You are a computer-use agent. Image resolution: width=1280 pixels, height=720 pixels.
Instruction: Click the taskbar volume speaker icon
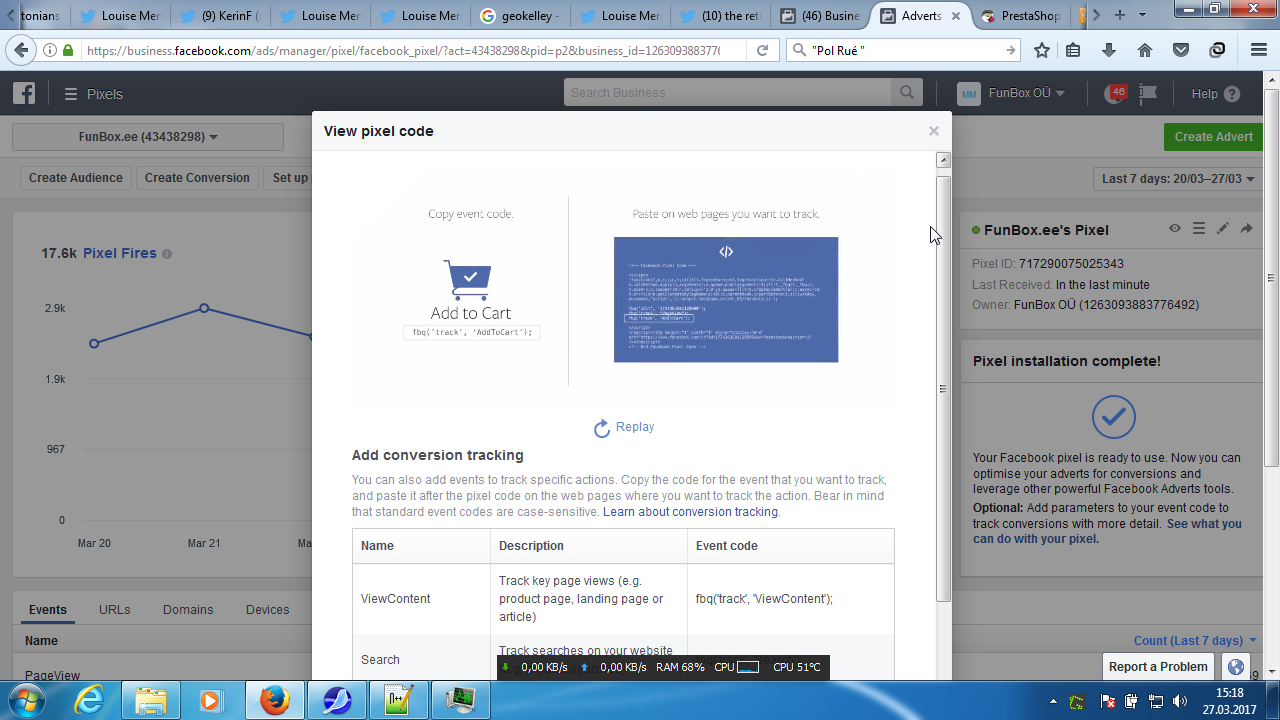click(x=1179, y=701)
